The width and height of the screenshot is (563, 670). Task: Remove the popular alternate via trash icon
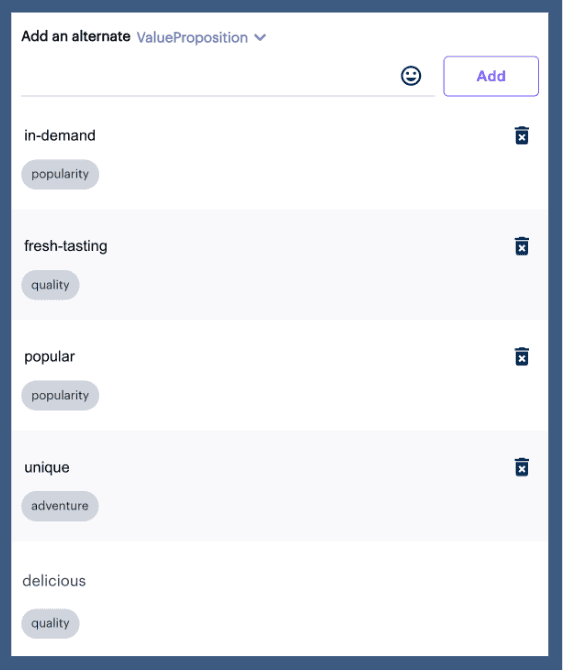[x=522, y=356]
